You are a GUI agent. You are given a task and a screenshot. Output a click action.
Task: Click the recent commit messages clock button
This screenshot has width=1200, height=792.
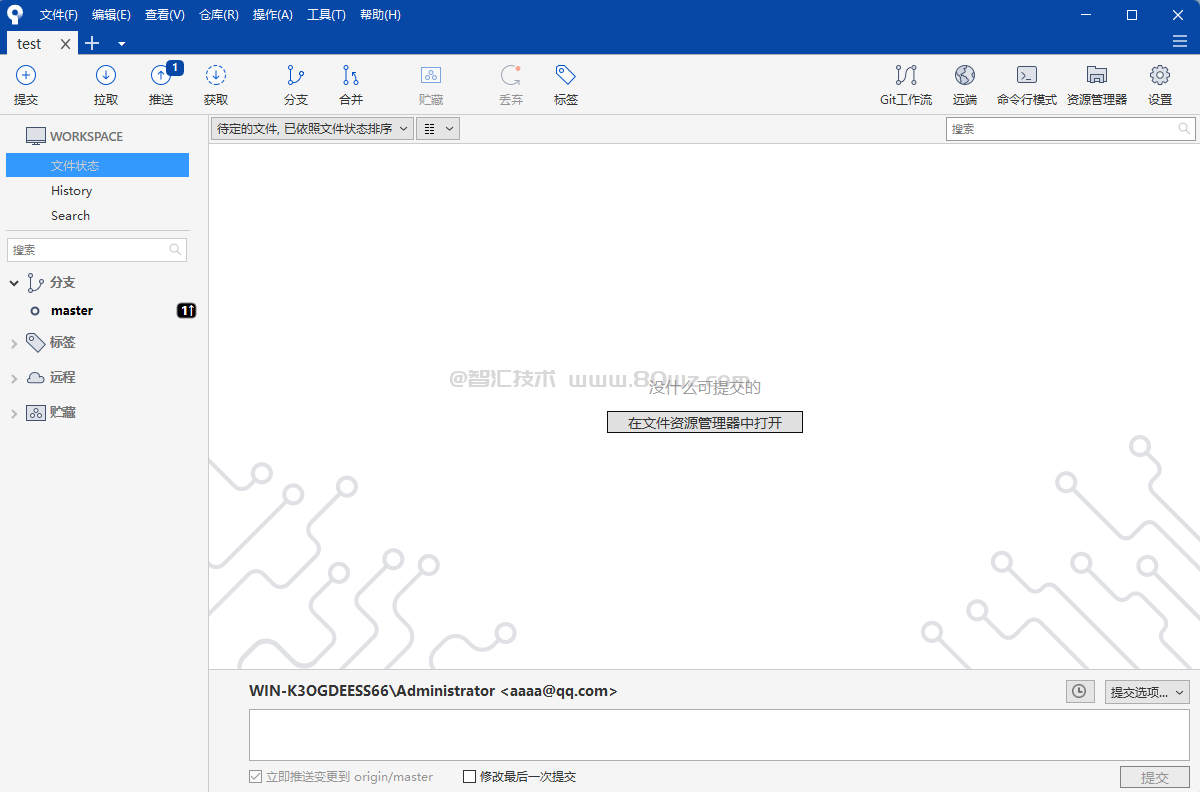pos(1080,692)
